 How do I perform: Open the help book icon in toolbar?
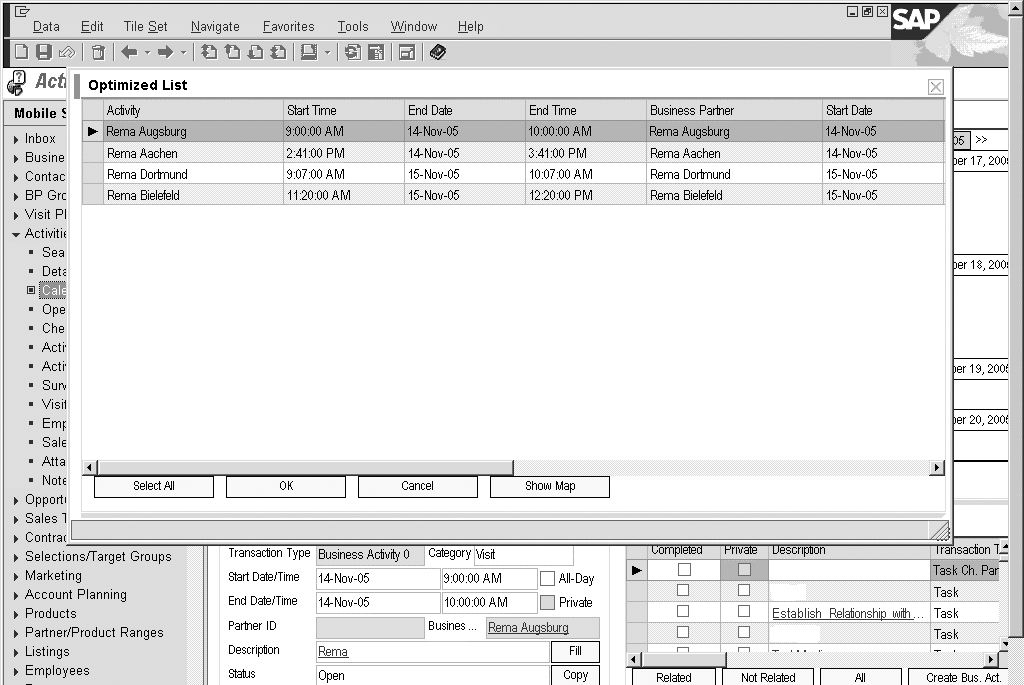click(438, 52)
